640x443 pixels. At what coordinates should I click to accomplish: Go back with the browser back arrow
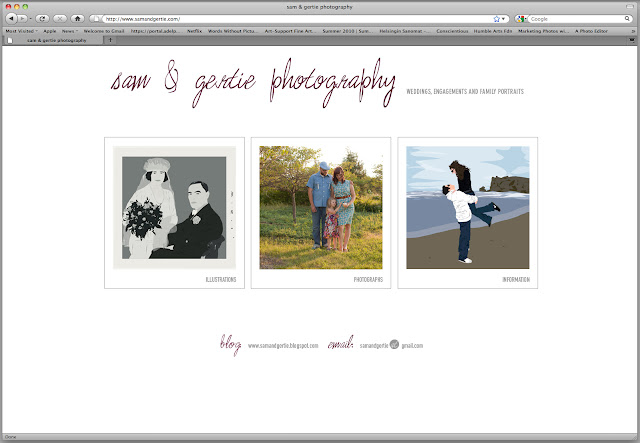click(x=11, y=18)
